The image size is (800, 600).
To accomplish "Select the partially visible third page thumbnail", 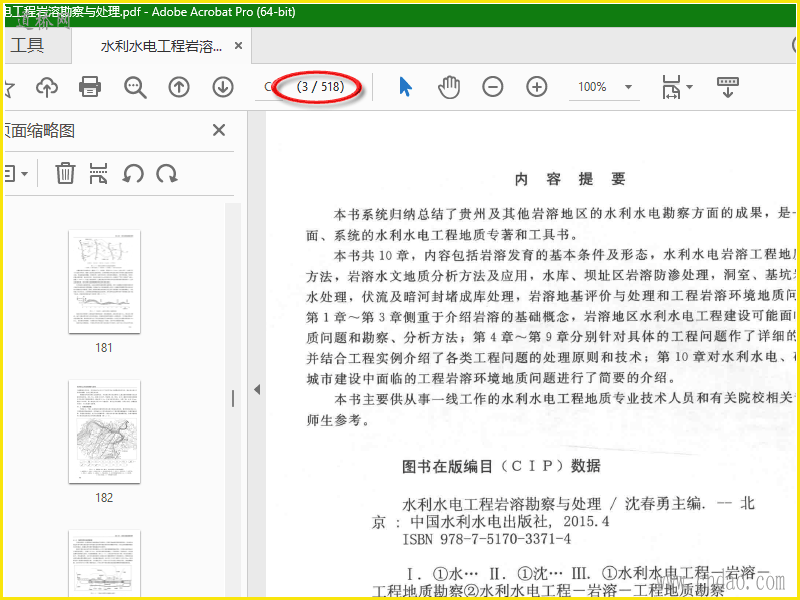I will [x=105, y=564].
